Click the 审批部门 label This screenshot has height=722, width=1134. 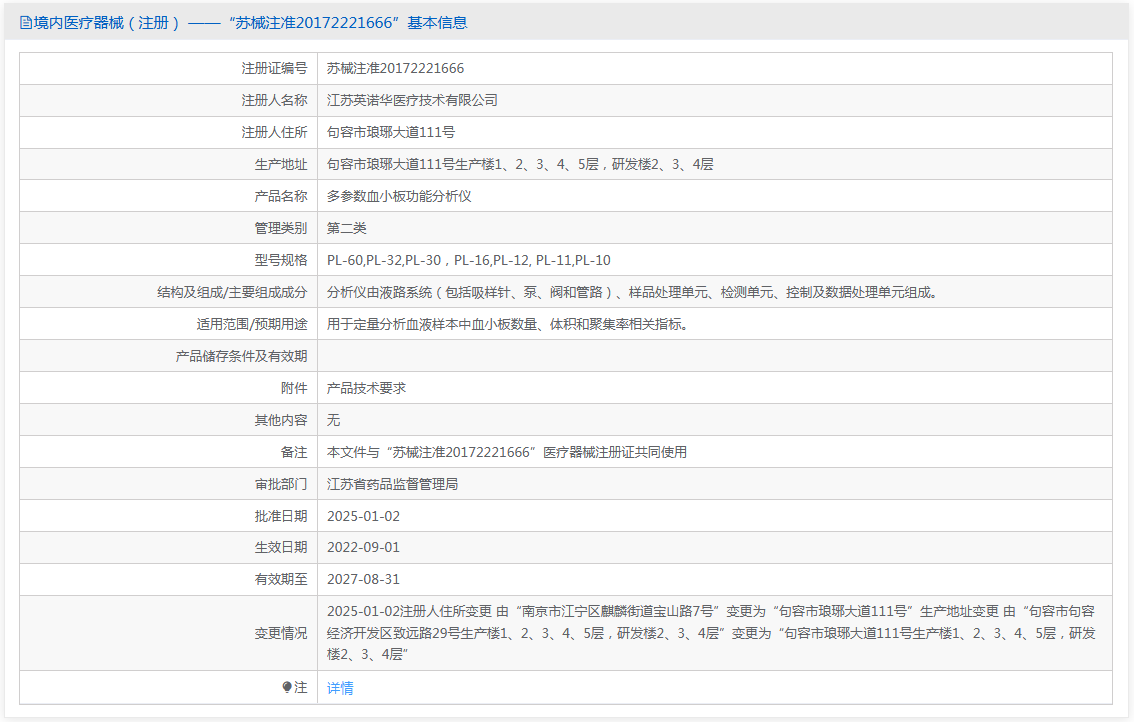tap(281, 484)
